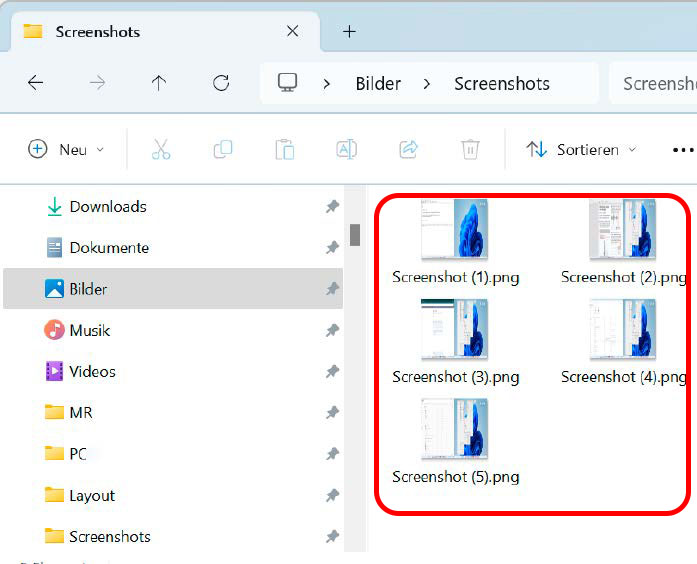Click the Rename icon in toolbar
The image size is (697, 564).
[x=346, y=149]
